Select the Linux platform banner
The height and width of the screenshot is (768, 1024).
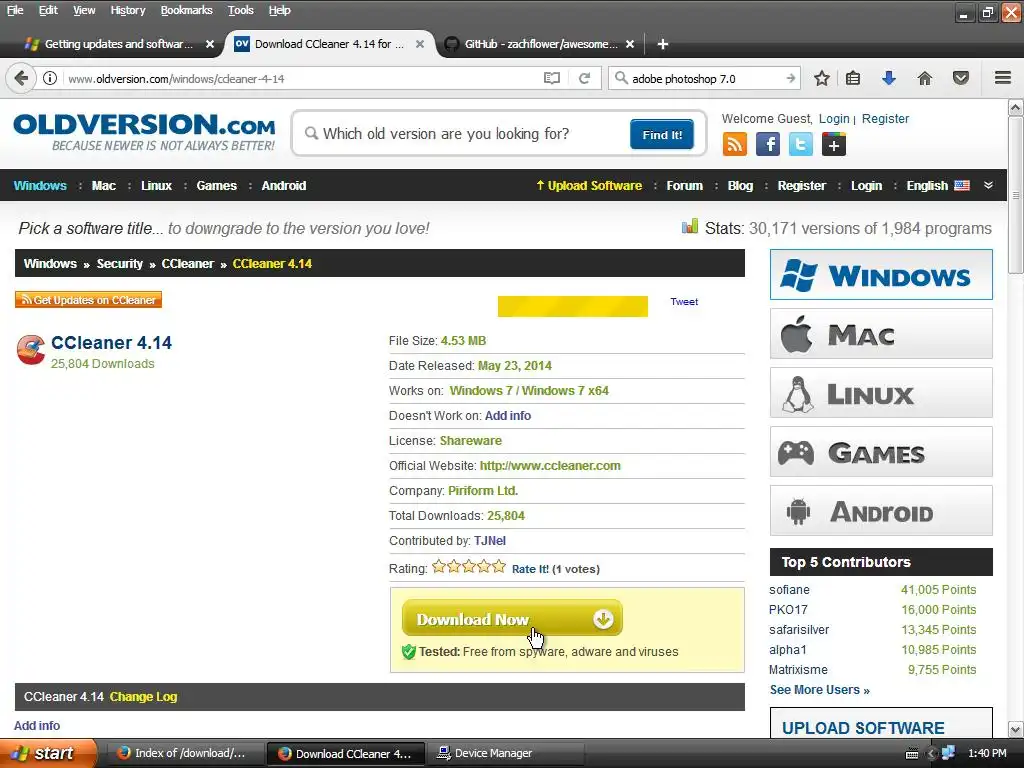881,392
